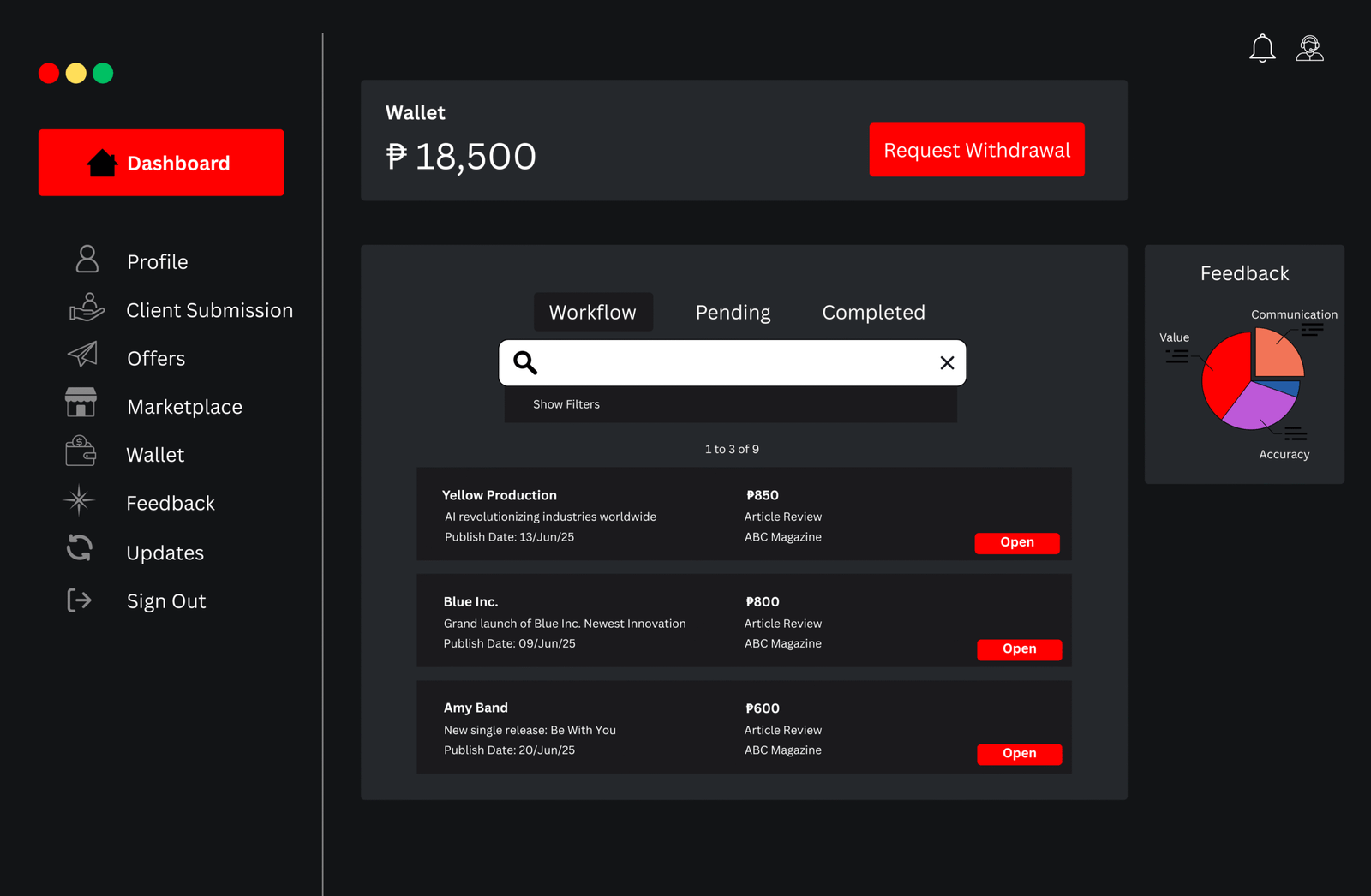Expand the Show Filters section
The height and width of the screenshot is (896, 1371).
[566, 404]
